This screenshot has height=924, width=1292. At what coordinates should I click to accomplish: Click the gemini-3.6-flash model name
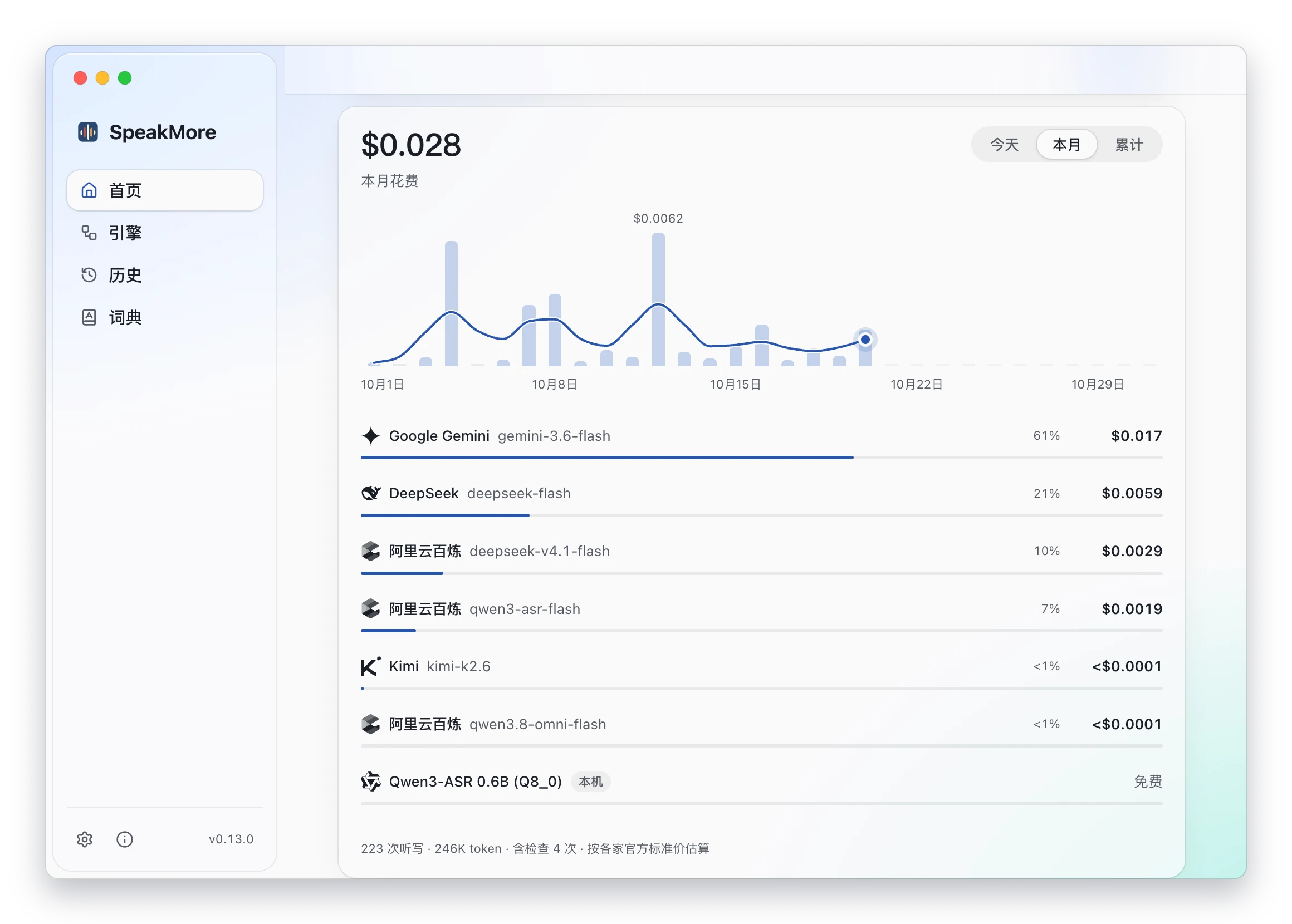point(554,435)
